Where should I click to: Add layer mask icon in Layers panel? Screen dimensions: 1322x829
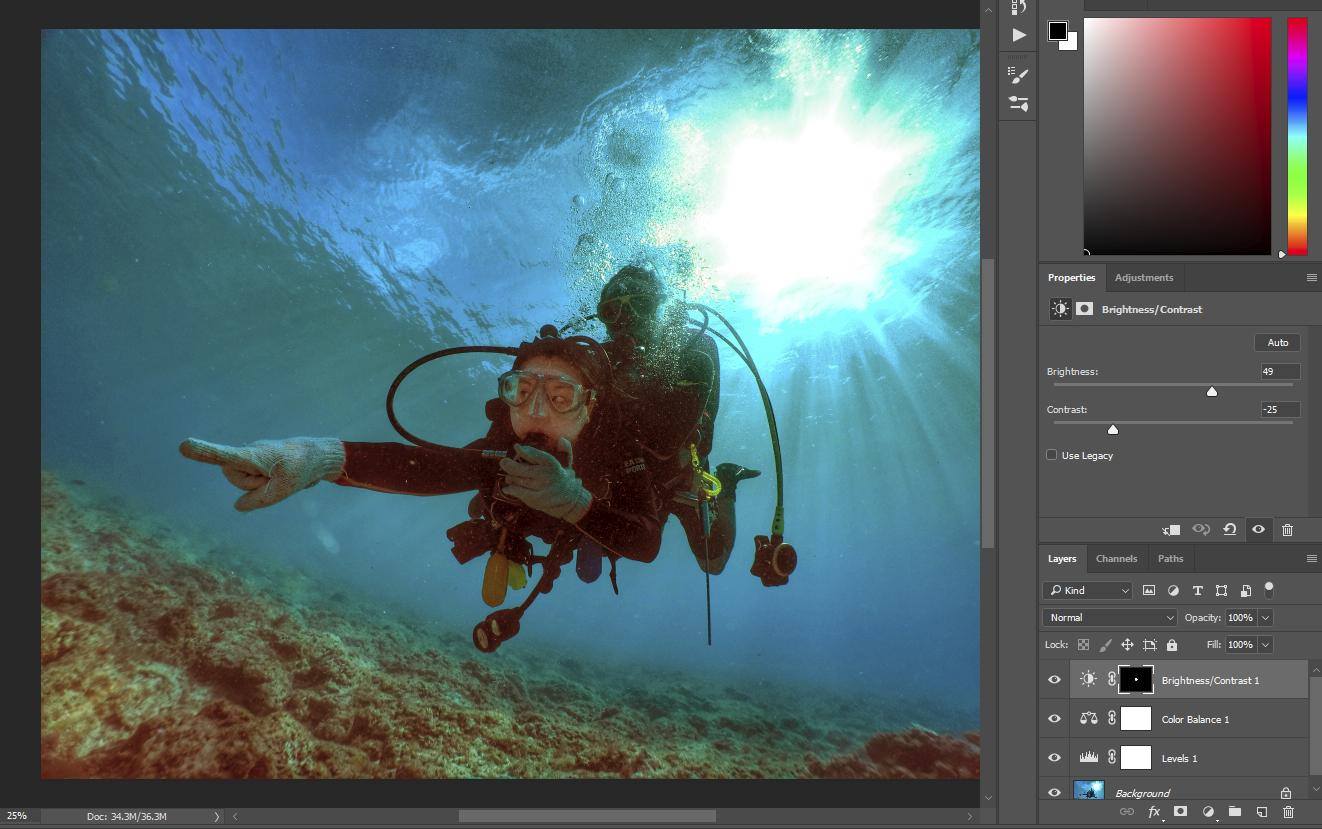(x=1180, y=812)
